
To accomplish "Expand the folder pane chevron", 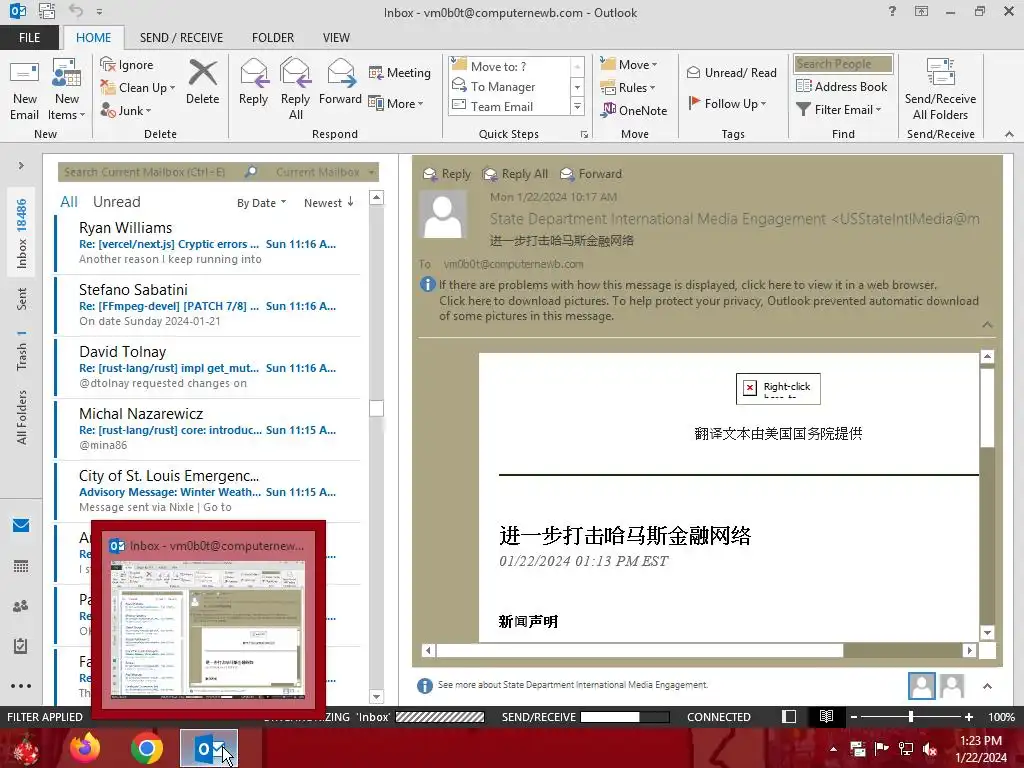I will click(21, 165).
